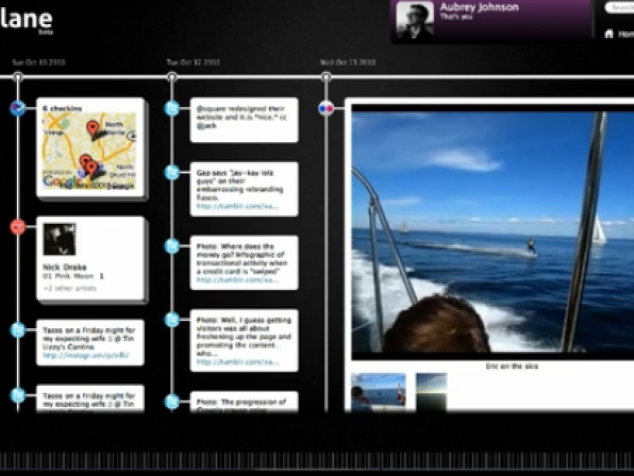This screenshot has width=634, height=476.
Task: Click the Flickr icon next to the photo card
Action: click(x=326, y=108)
